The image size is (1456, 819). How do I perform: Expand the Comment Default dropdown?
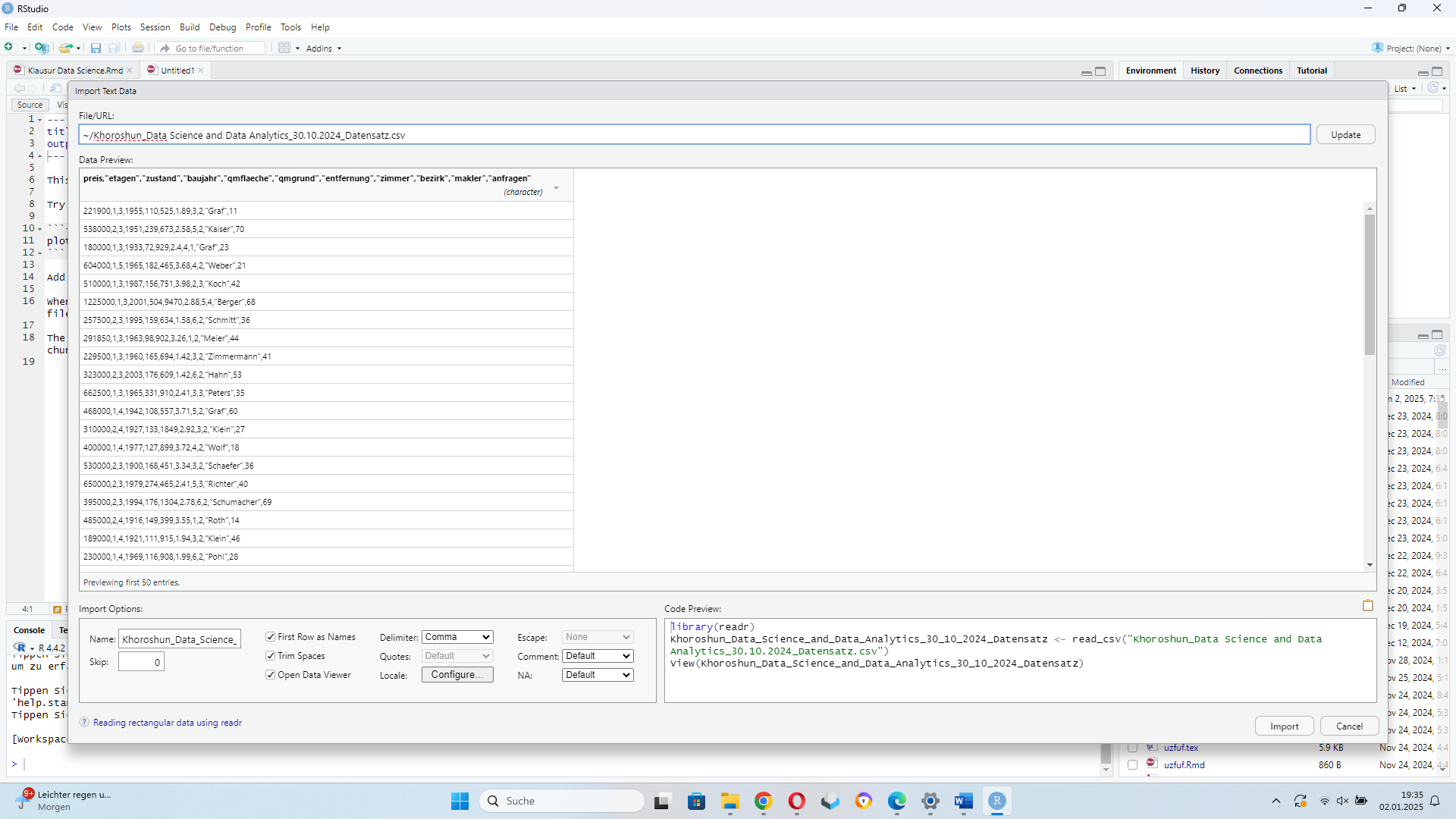click(x=598, y=656)
